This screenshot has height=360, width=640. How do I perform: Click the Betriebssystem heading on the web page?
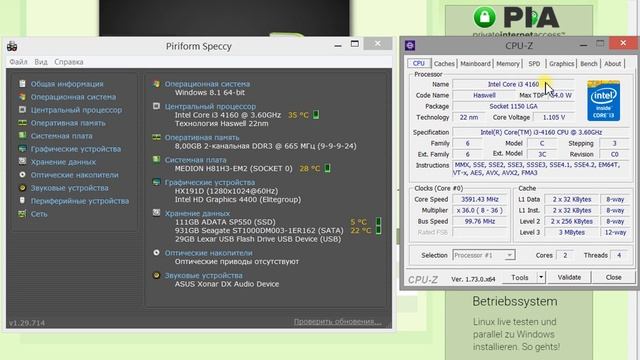click(515, 302)
